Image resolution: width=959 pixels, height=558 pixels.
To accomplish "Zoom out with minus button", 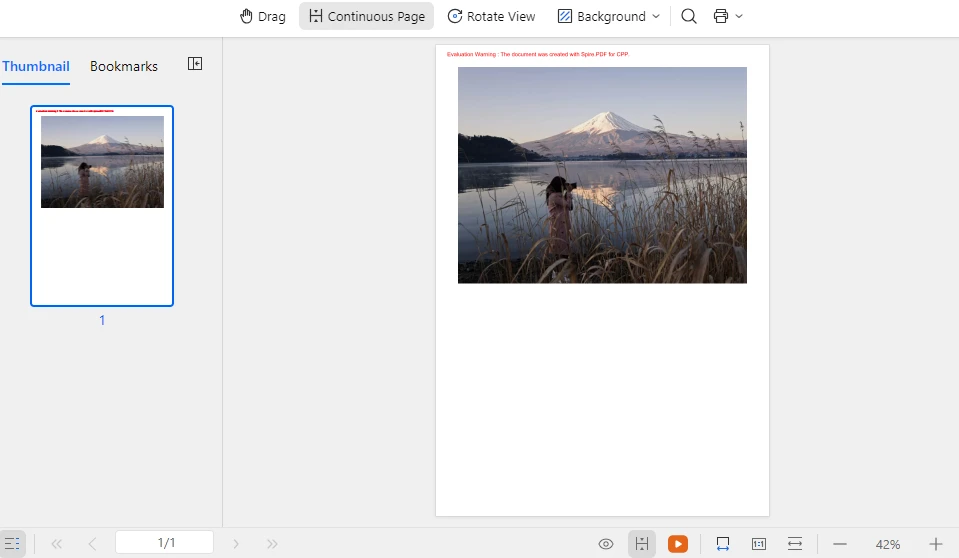I will coord(840,544).
